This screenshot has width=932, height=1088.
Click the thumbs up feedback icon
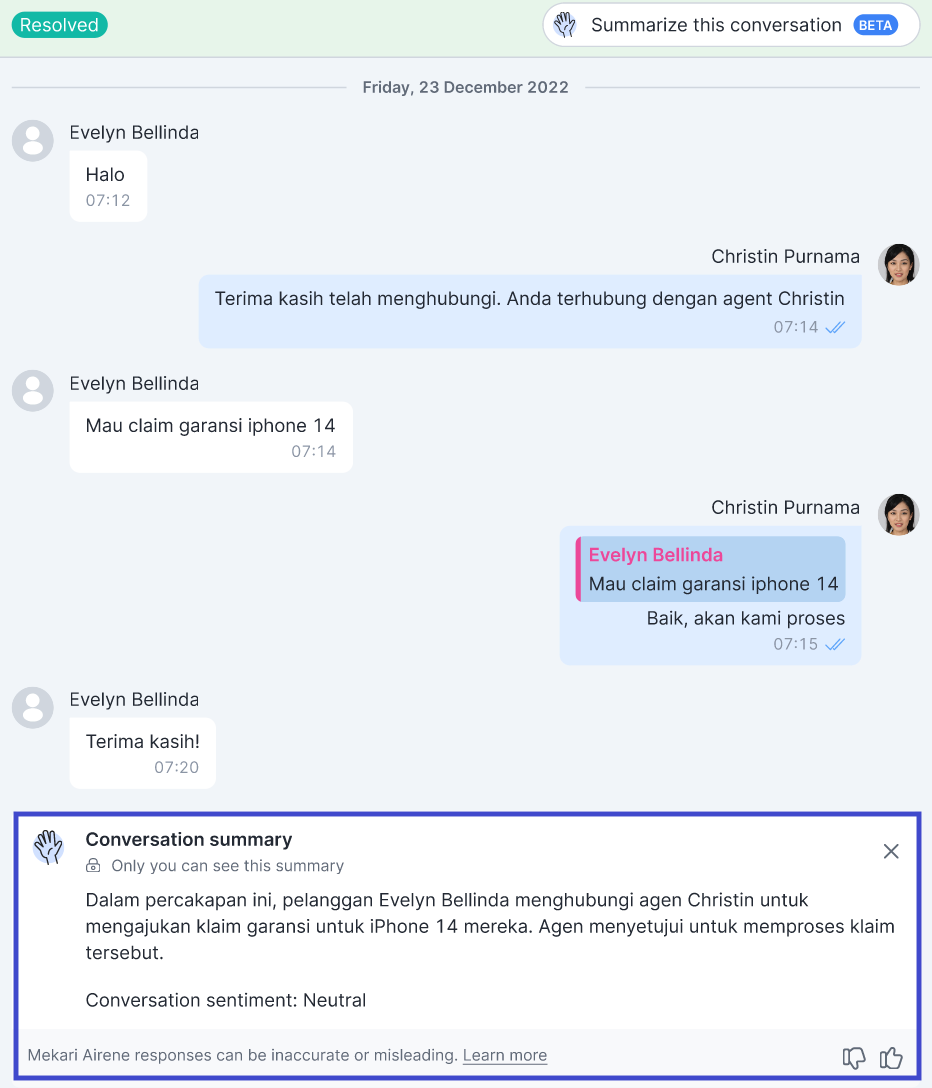pyautogui.click(x=891, y=1057)
